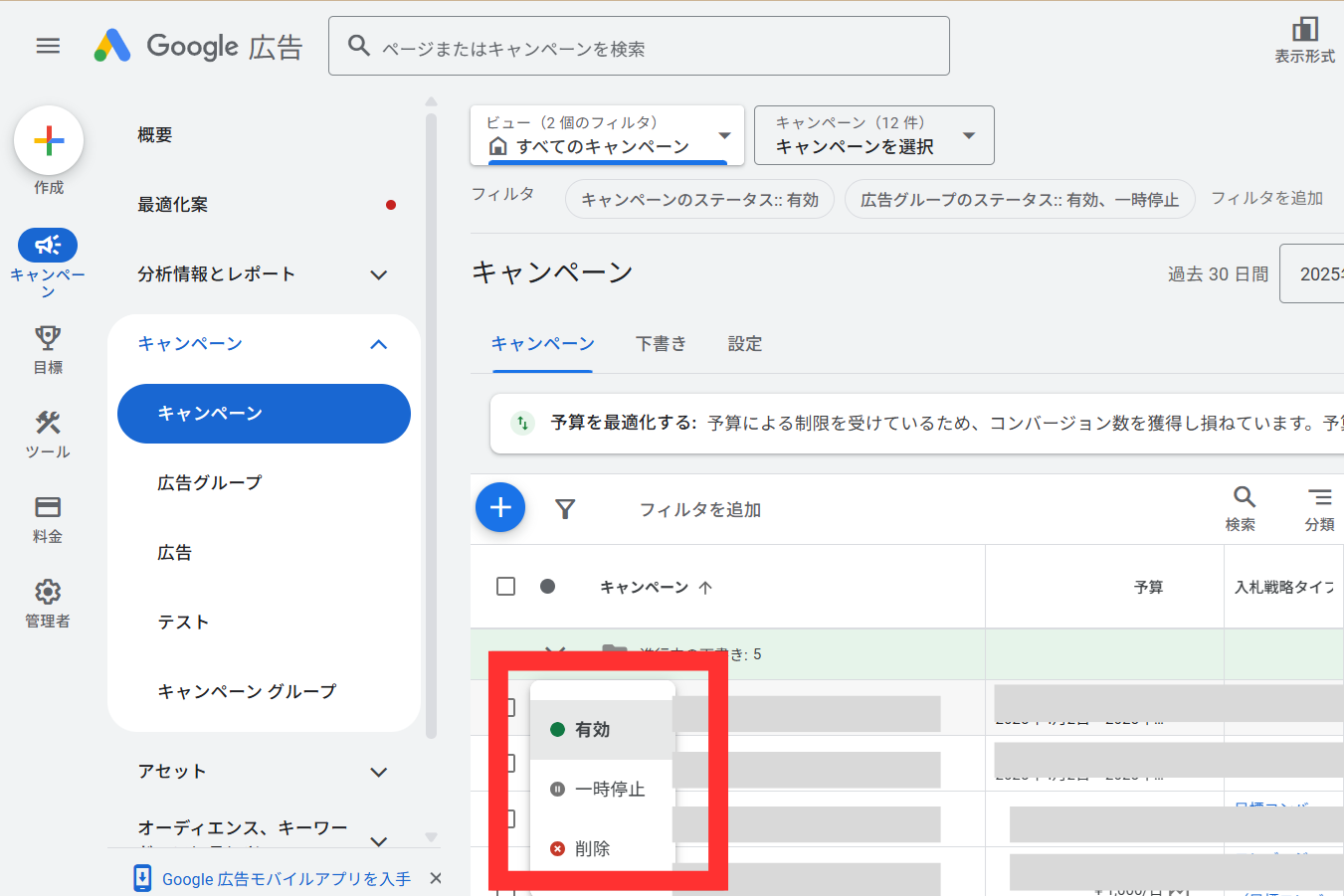Click フィルタを追加 in top filter row

pos(1266,198)
